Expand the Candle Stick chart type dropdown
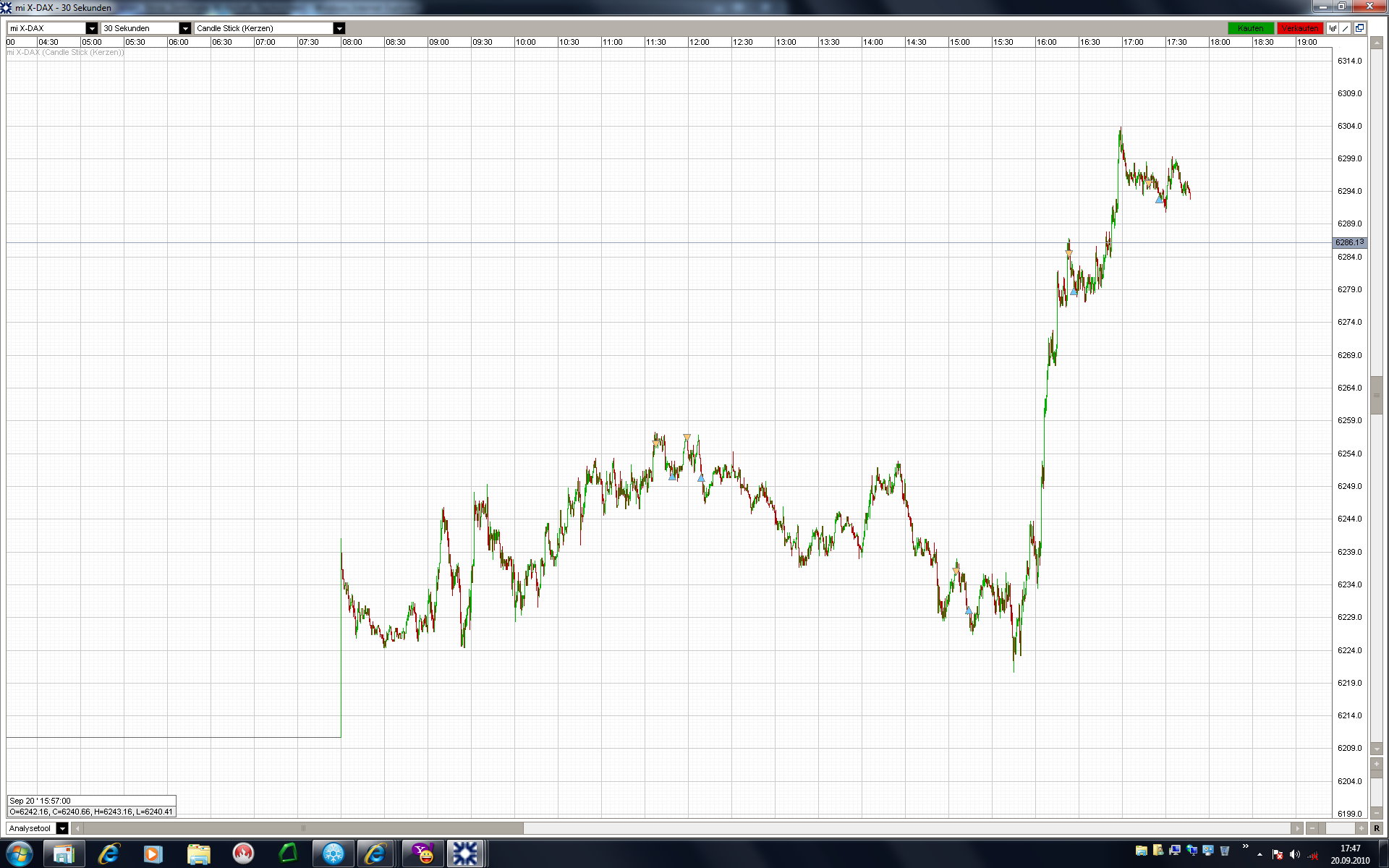Viewport: 1389px width, 868px height. [339, 28]
